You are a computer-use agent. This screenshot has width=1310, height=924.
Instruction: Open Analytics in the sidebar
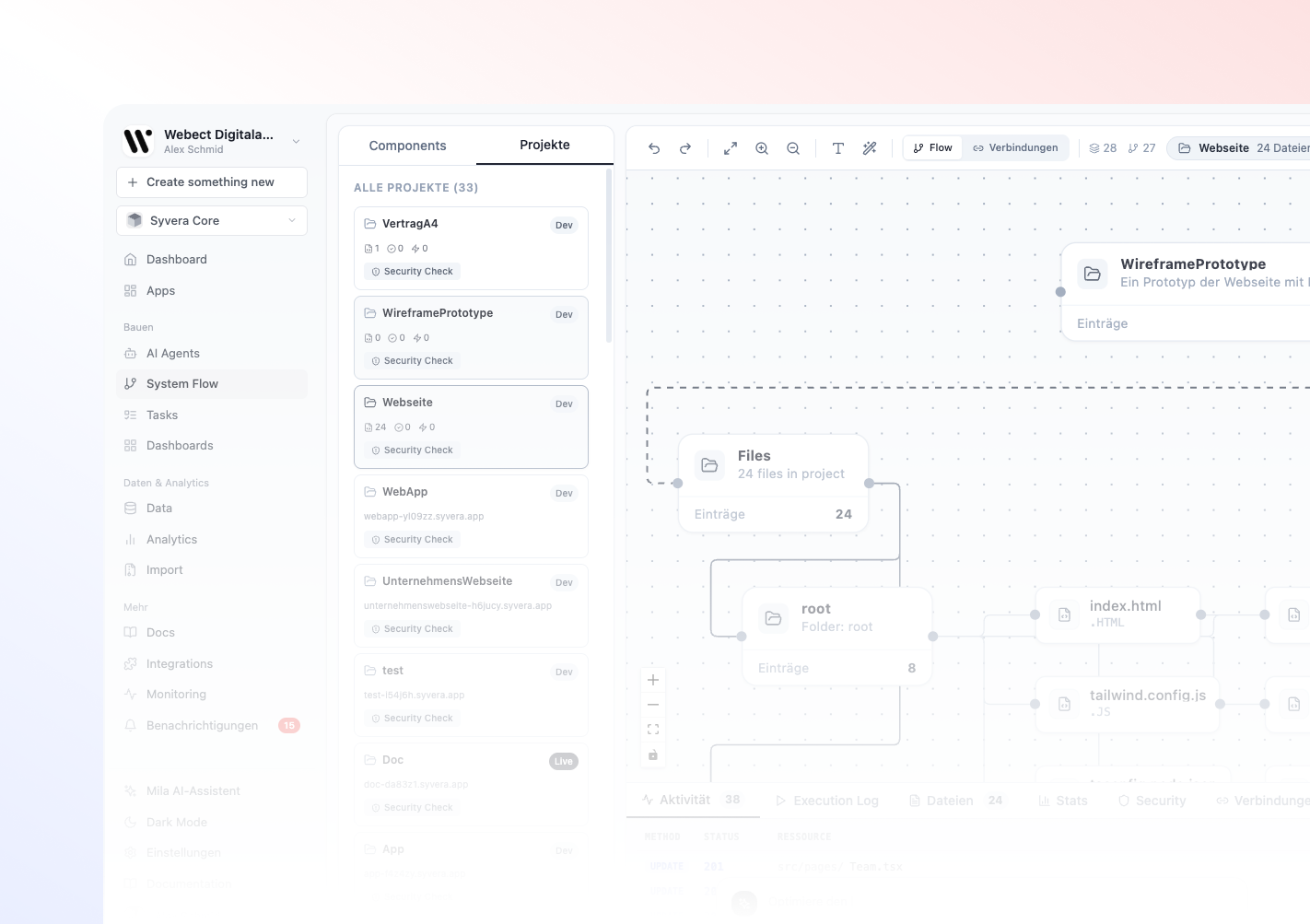[x=212, y=540]
